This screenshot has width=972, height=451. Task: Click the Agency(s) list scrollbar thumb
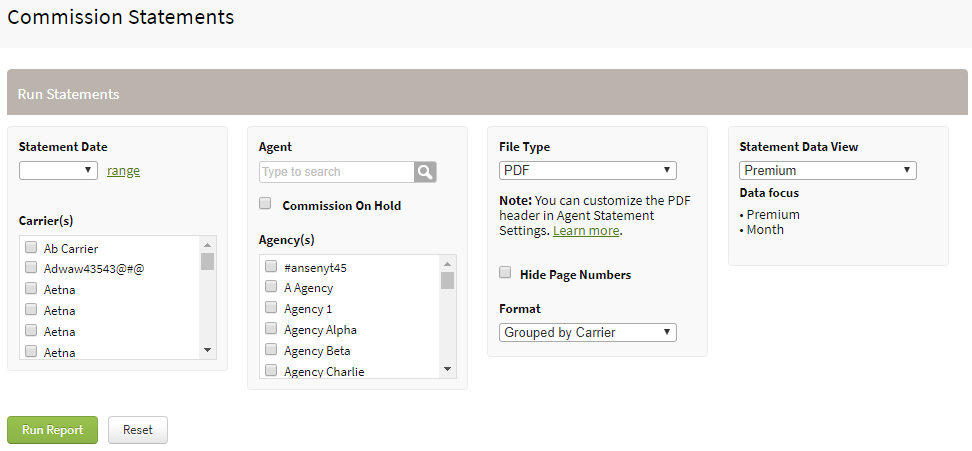click(x=448, y=280)
